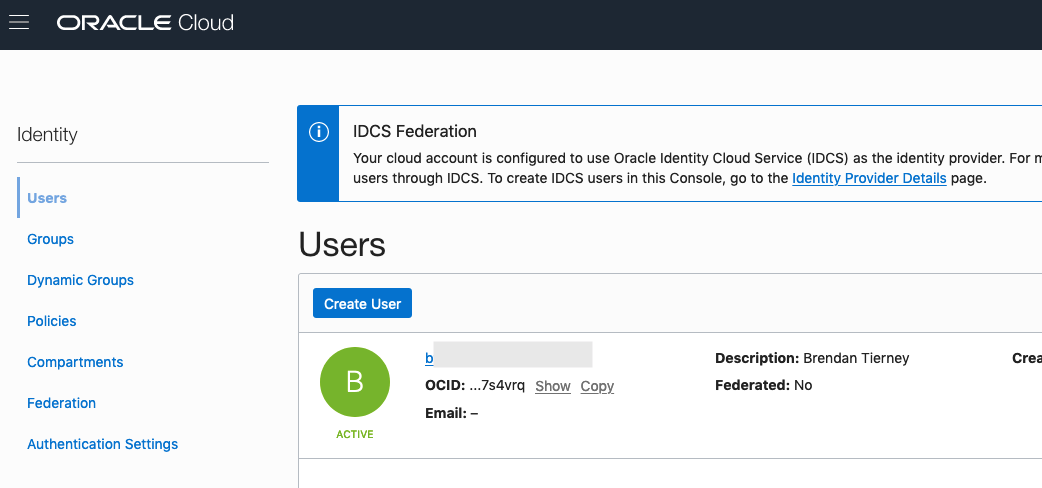The height and width of the screenshot is (488, 1042).
Task: Click the Users page heading
Action: [342, 245]
